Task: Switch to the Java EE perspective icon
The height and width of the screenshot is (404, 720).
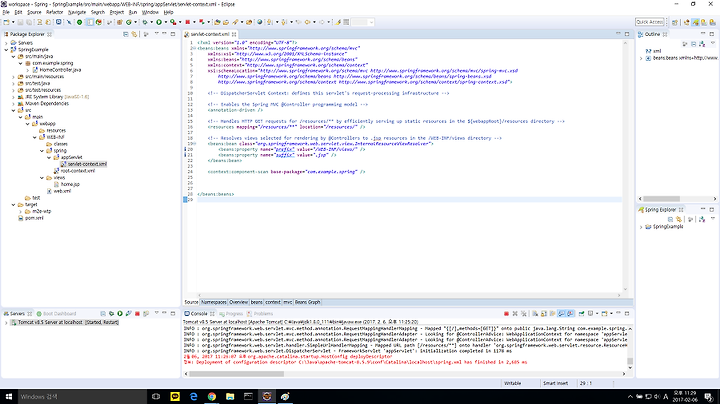Action: click(686, 22)
